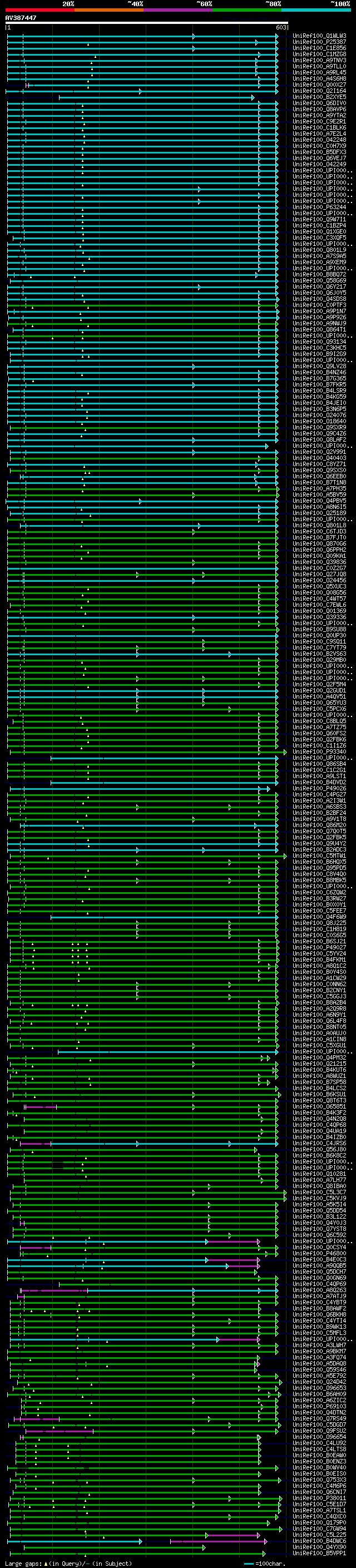Open the UniRef100_Q9W7I1 entry
Viewport: 356px width, 1568px height.
[x=319, y=219]
